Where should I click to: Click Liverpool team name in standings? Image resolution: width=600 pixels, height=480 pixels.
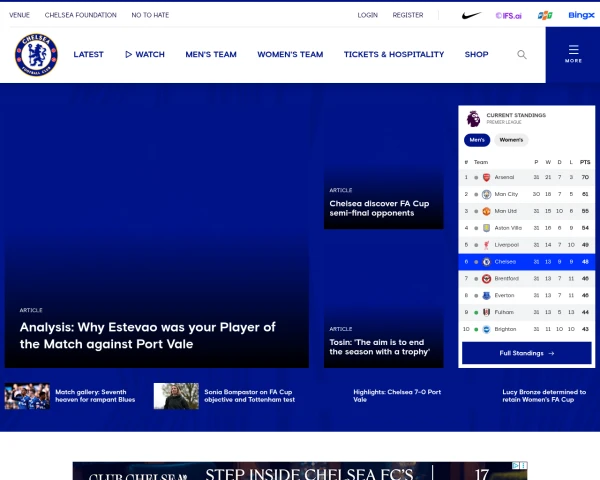(507, 245)
